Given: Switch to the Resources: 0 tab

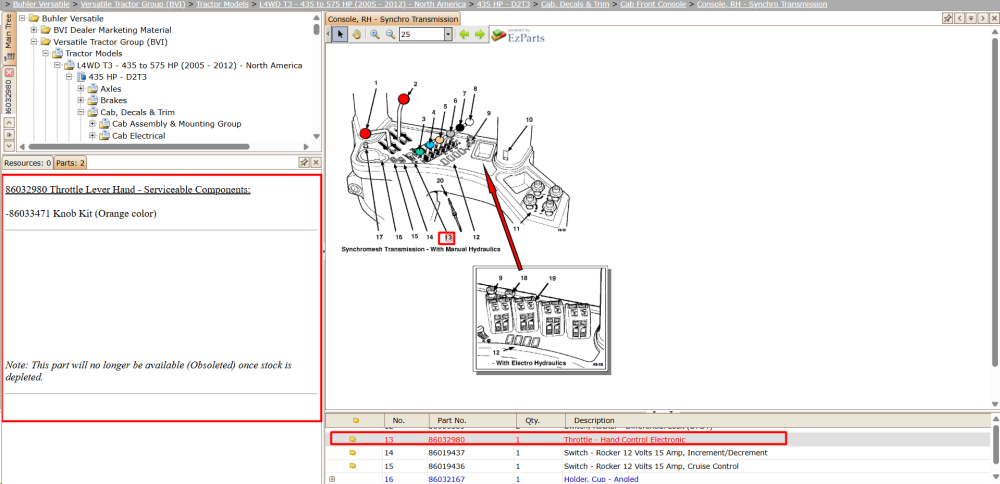Looking at the screenshot, I should pos(27,163).
